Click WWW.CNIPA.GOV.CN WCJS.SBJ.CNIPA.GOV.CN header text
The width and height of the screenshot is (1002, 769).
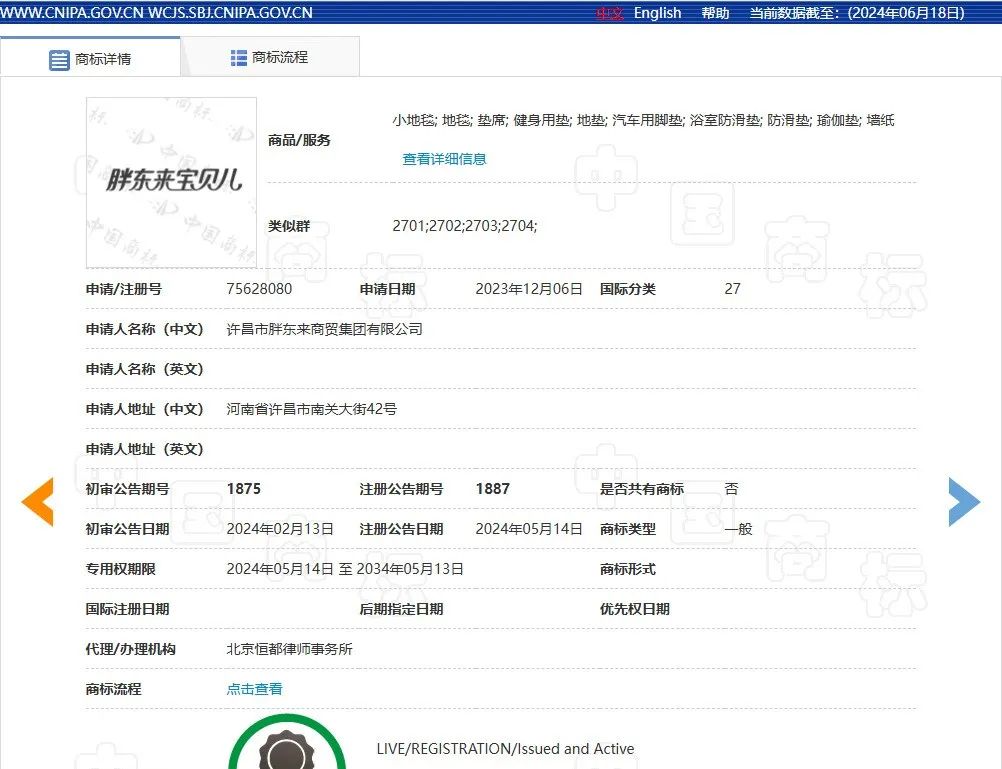click(x=157, y=13)
